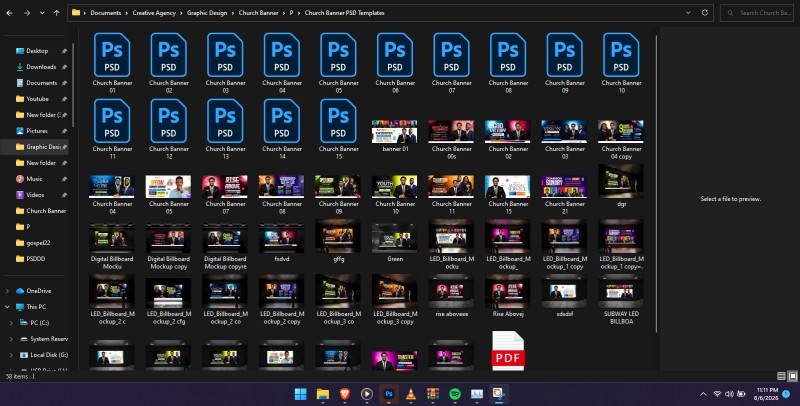Go back to the previous folder
The width and height of the screenshot is (800, 406).
point(10,13)
